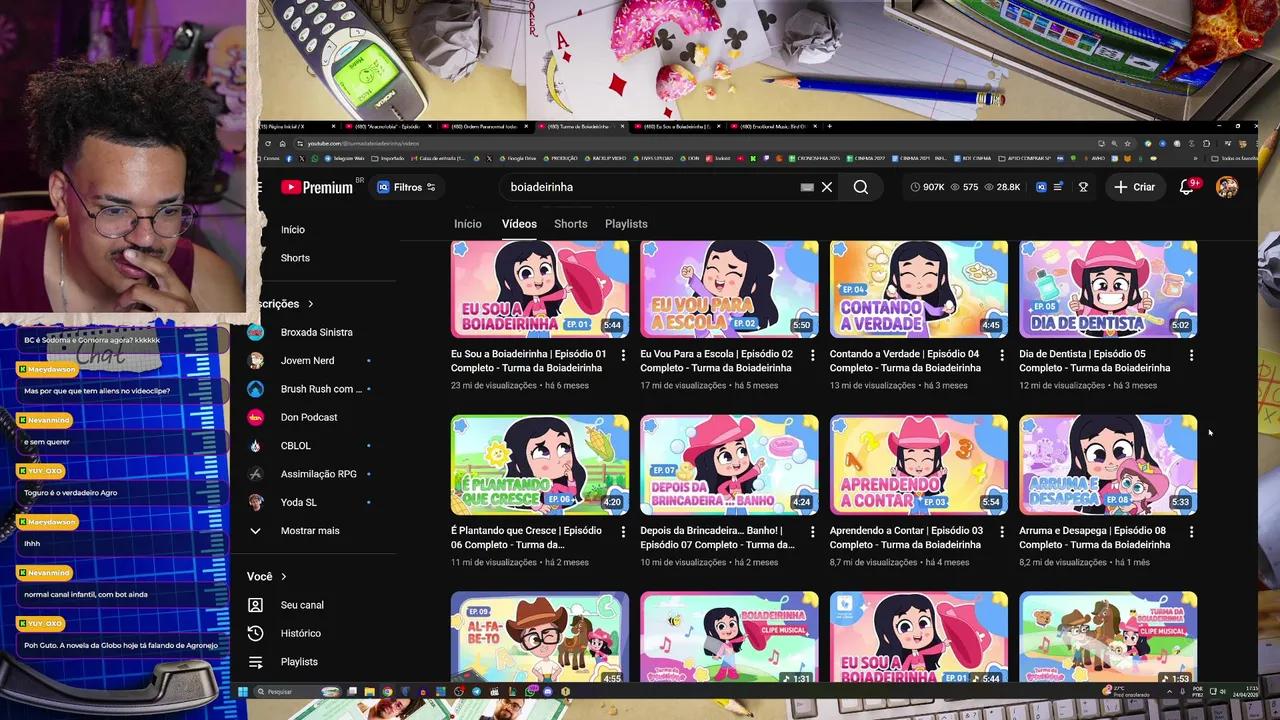This screenshot has width=1280, height=720.
Task: Open the Arruma e Desapega Episódio 08 title link
Action: [x=1095, y=538]
